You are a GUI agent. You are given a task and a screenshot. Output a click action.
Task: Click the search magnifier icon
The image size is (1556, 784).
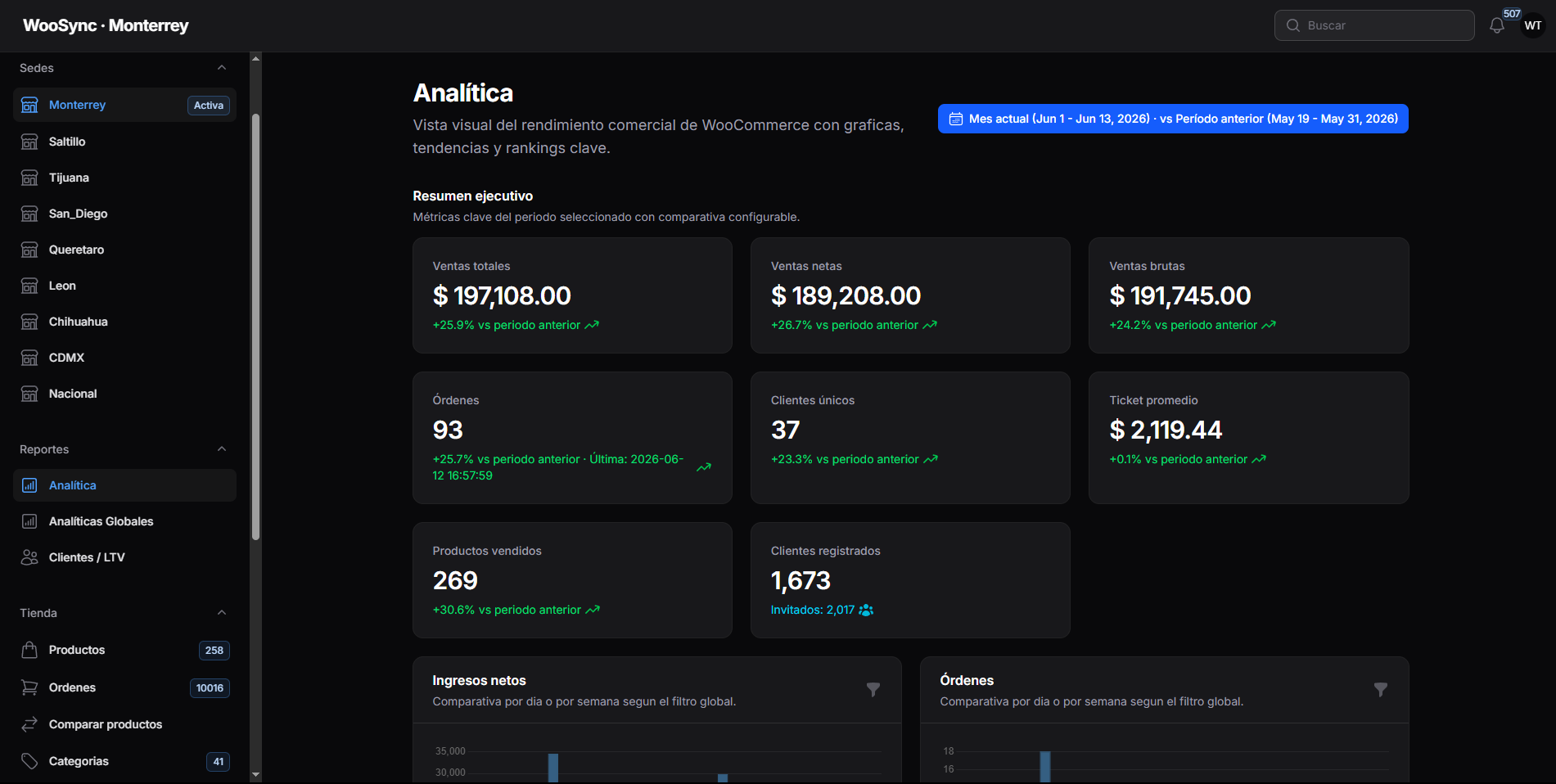1293,25
